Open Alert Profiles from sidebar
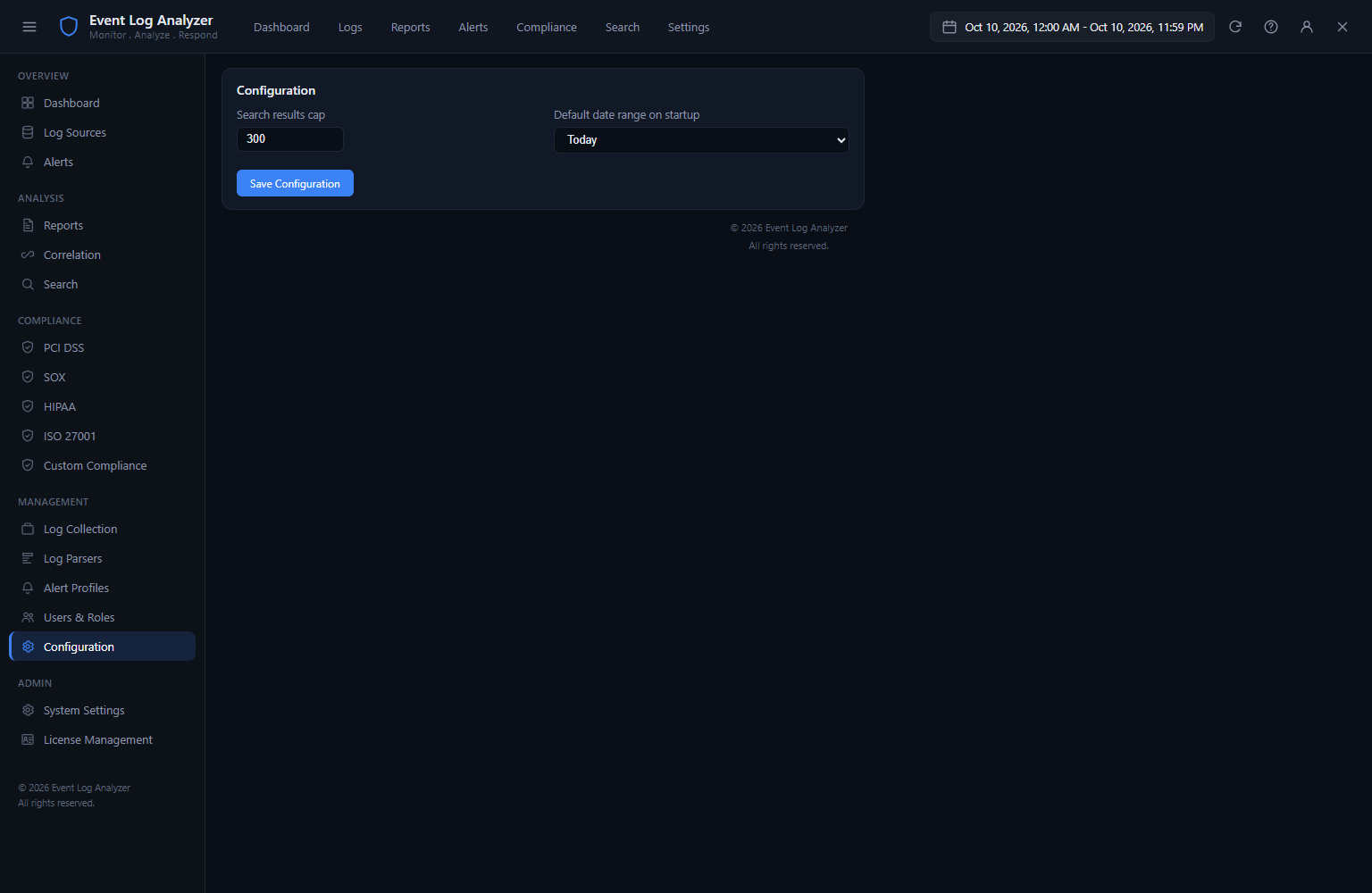Viewport: 1372px width, 893px height. (x=102, y=588)
